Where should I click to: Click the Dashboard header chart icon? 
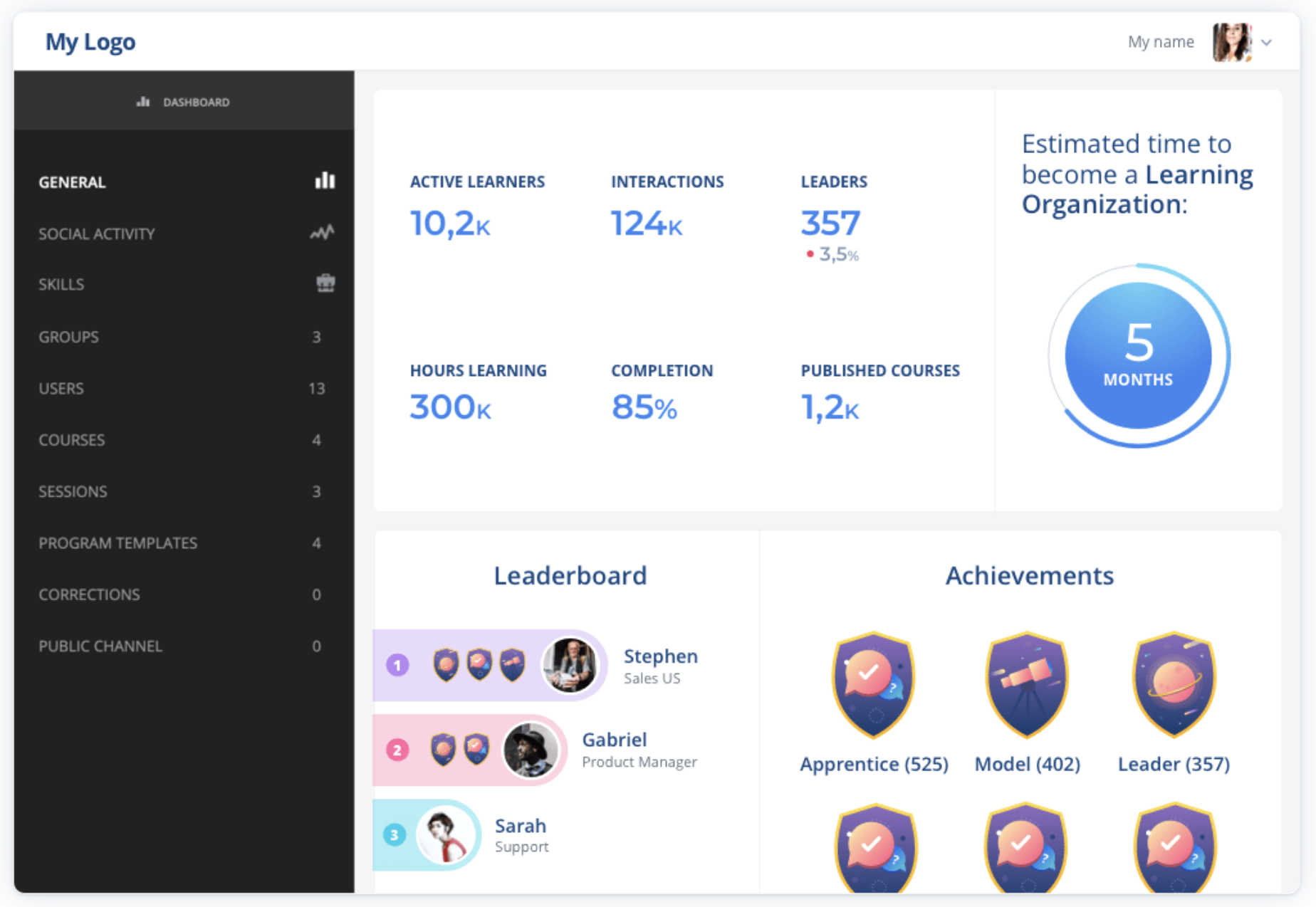pyautogui.click(x=143, y=102)
